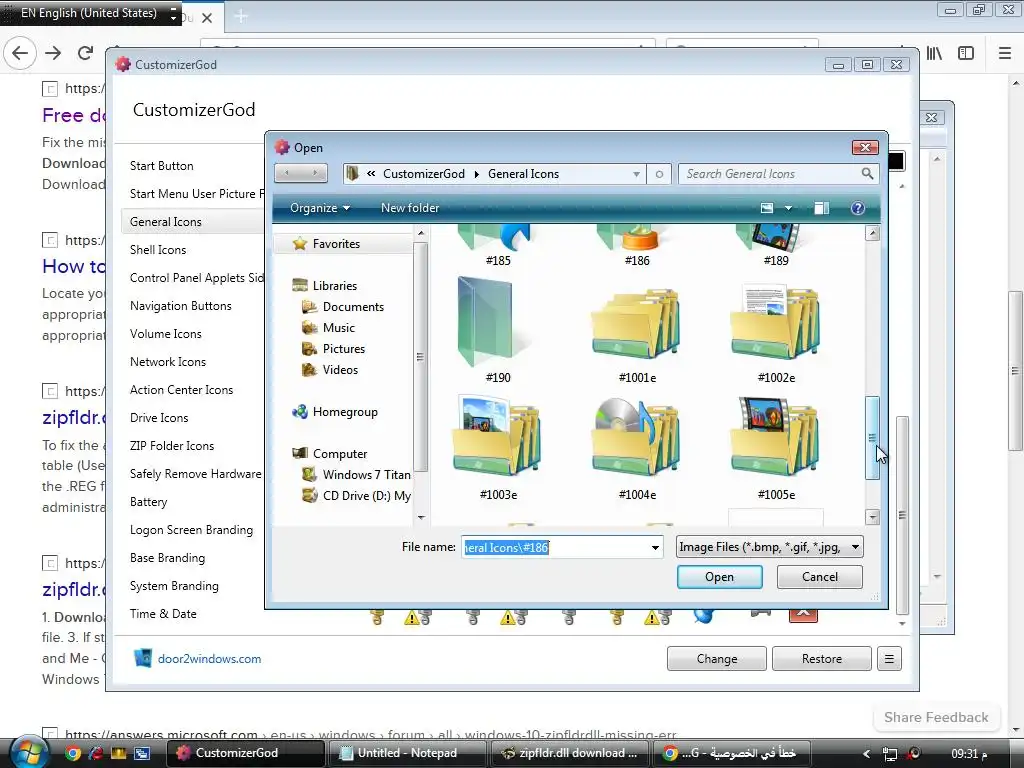This screenshot has height=768, width=1024.
Task: Select the #1002e documents folder thumbnail
Action: 776,323
